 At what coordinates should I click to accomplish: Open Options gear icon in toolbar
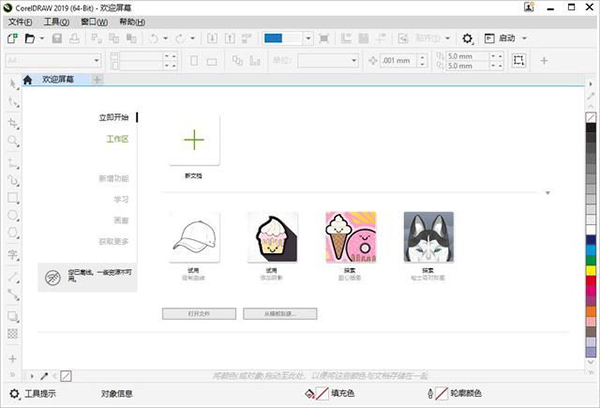pos(467,38)
